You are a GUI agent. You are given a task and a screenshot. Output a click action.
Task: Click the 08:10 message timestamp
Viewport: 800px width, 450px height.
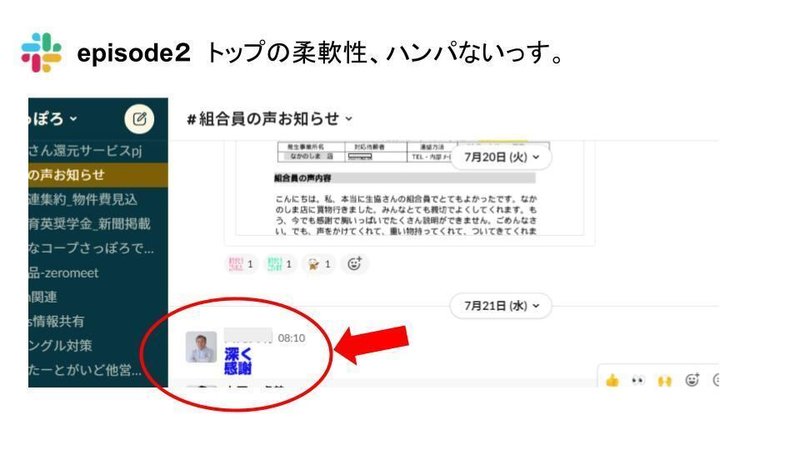point(291,338)
